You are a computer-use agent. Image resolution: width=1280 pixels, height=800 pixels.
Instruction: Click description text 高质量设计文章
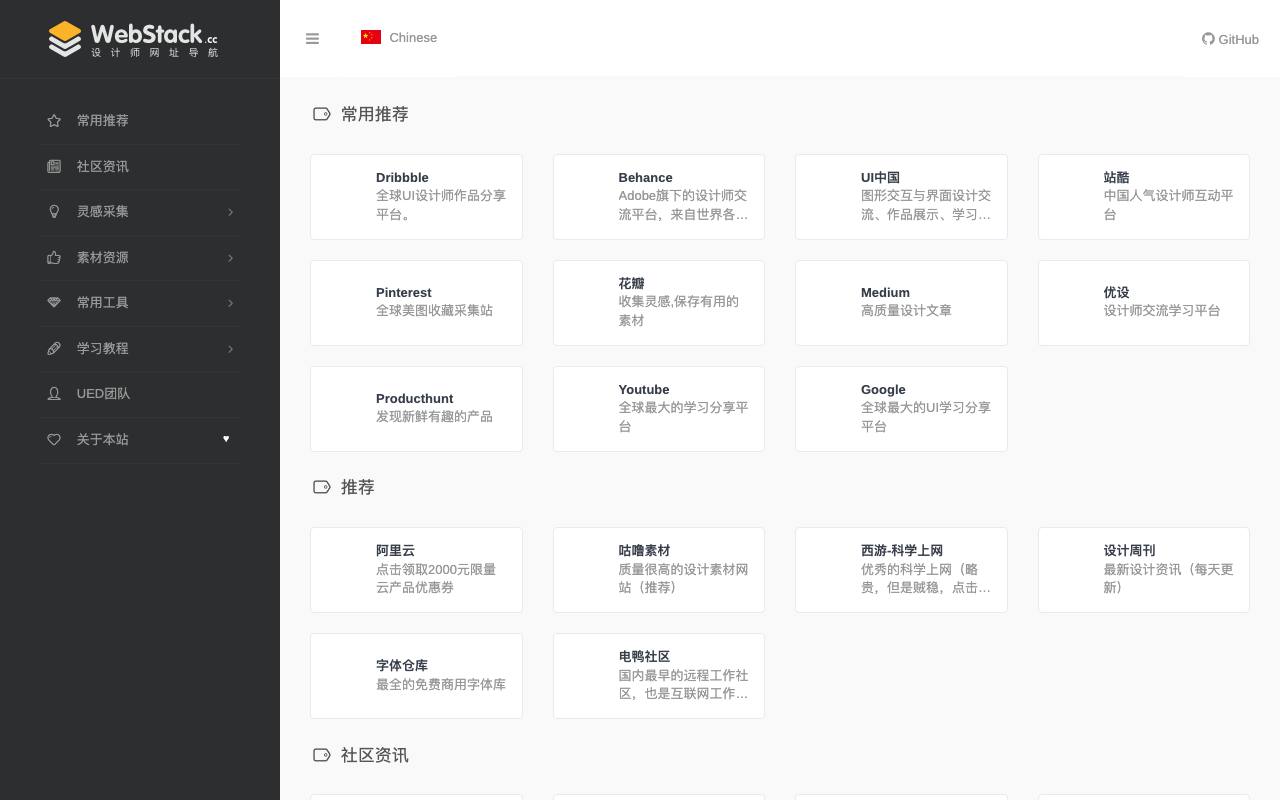[x=906, y=311]
